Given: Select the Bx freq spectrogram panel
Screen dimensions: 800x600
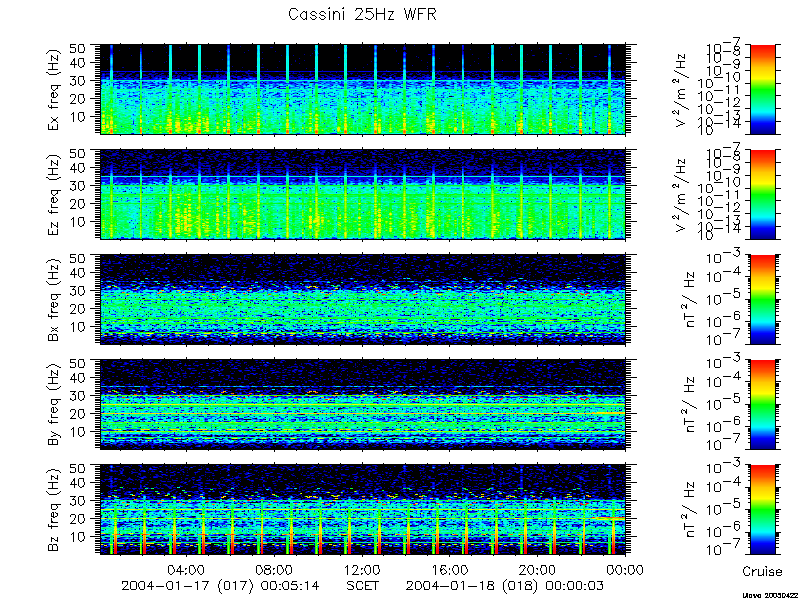Looking at the screenshot, I should point(362,299).
